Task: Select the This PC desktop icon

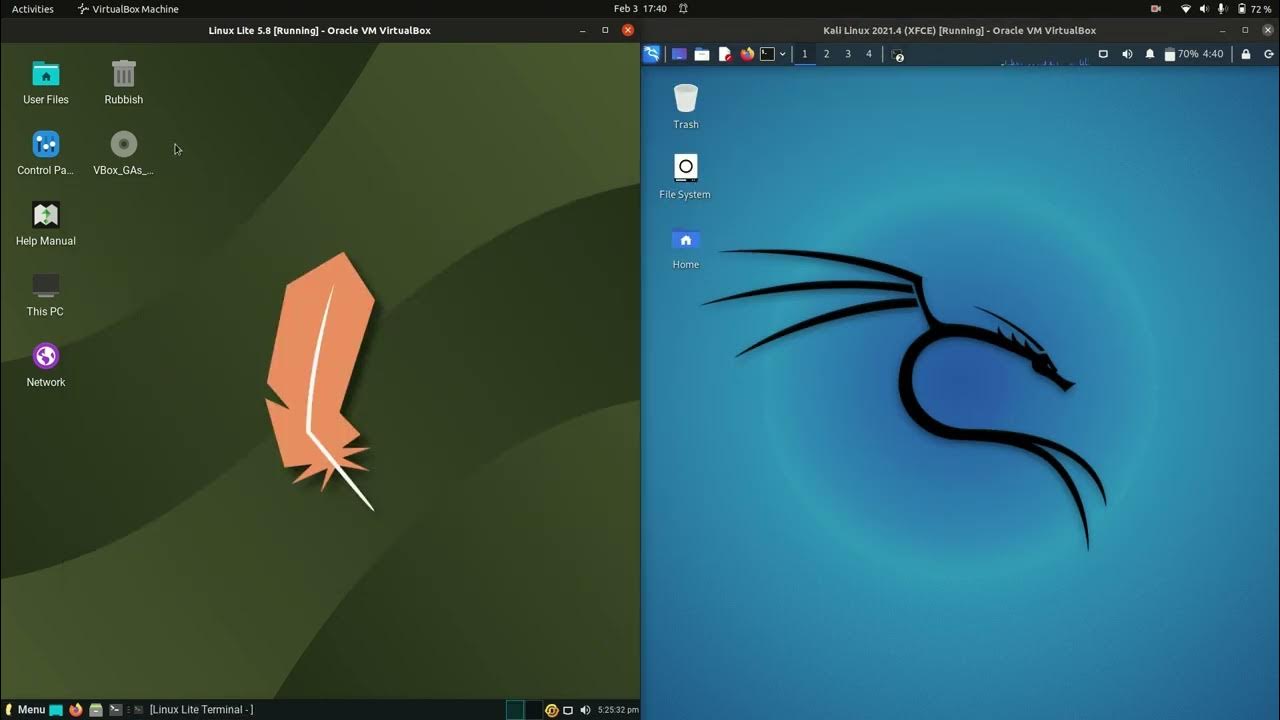Action: (x=45, y=295)
